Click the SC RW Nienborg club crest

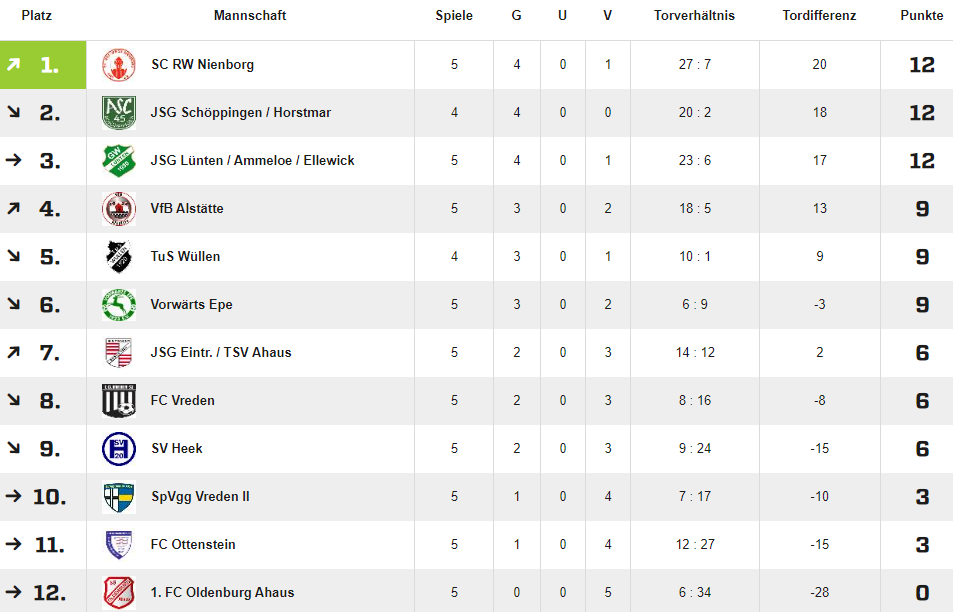pyautogui.click(x=119, y=64)
